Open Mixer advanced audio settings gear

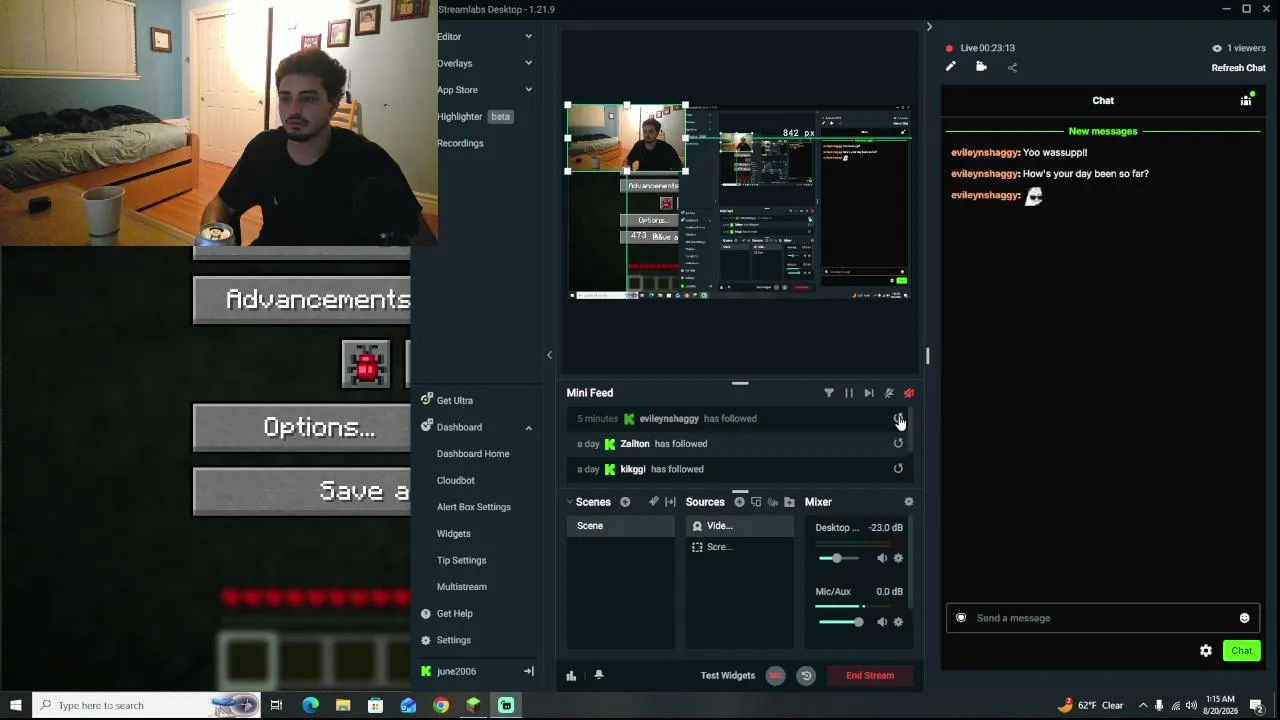point(909,502)
